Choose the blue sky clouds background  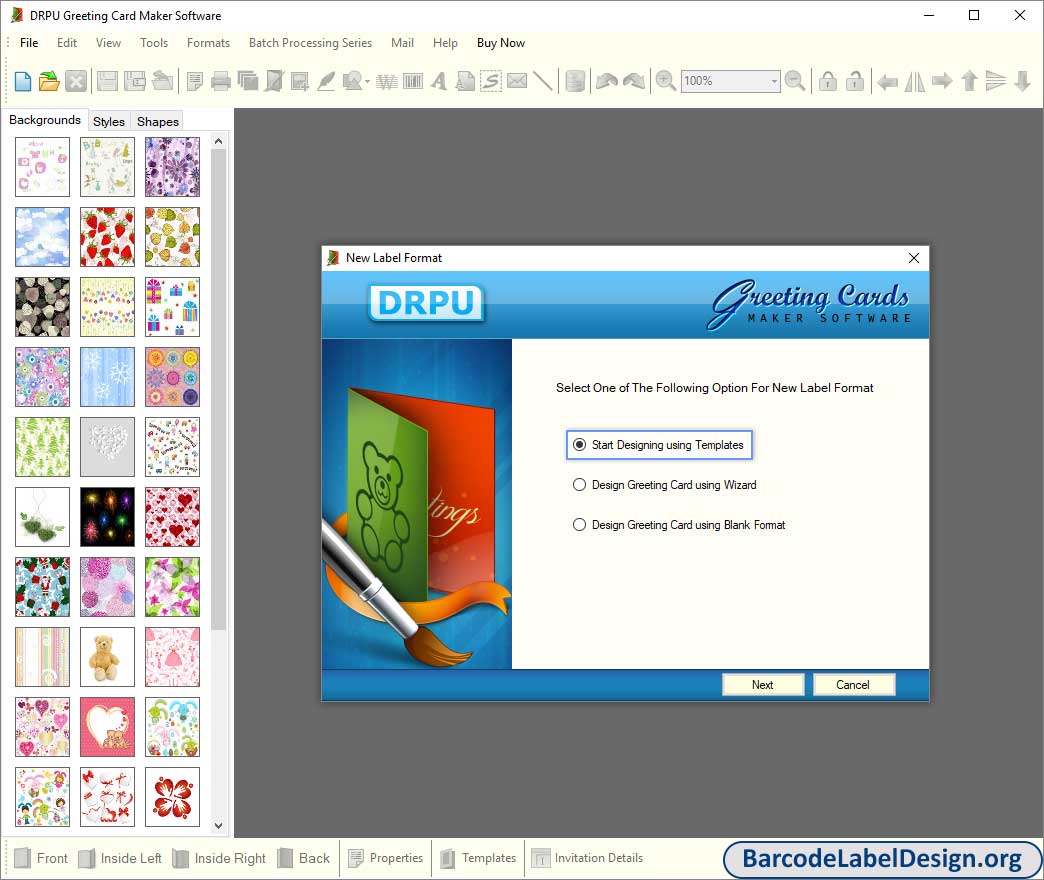(42, 237)
